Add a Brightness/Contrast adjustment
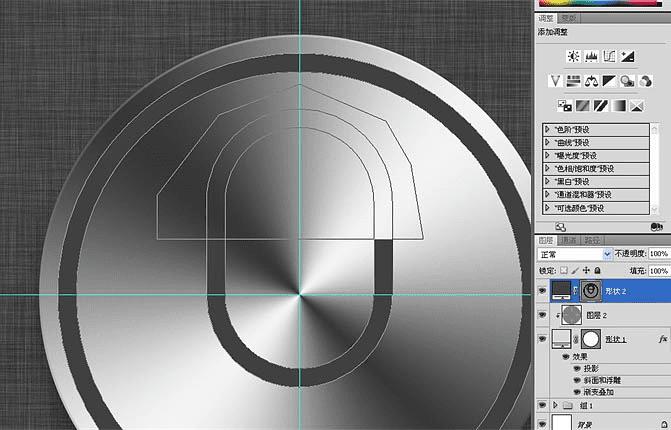 (573, 56)
